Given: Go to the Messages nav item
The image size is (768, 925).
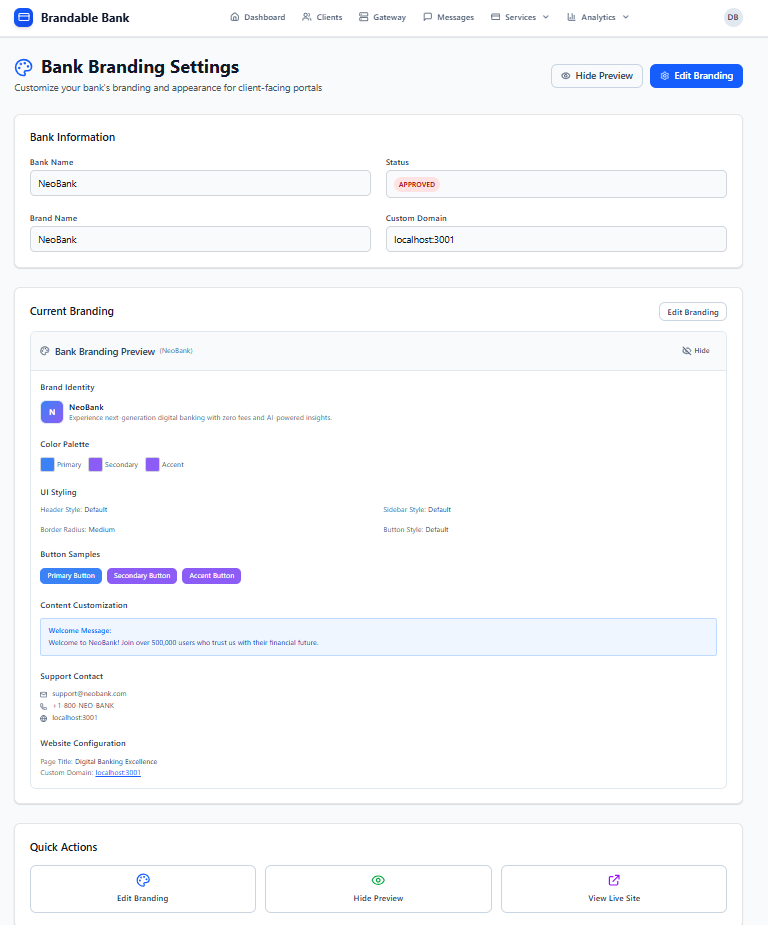Looking at the screenshot, I should pos(448,17).
